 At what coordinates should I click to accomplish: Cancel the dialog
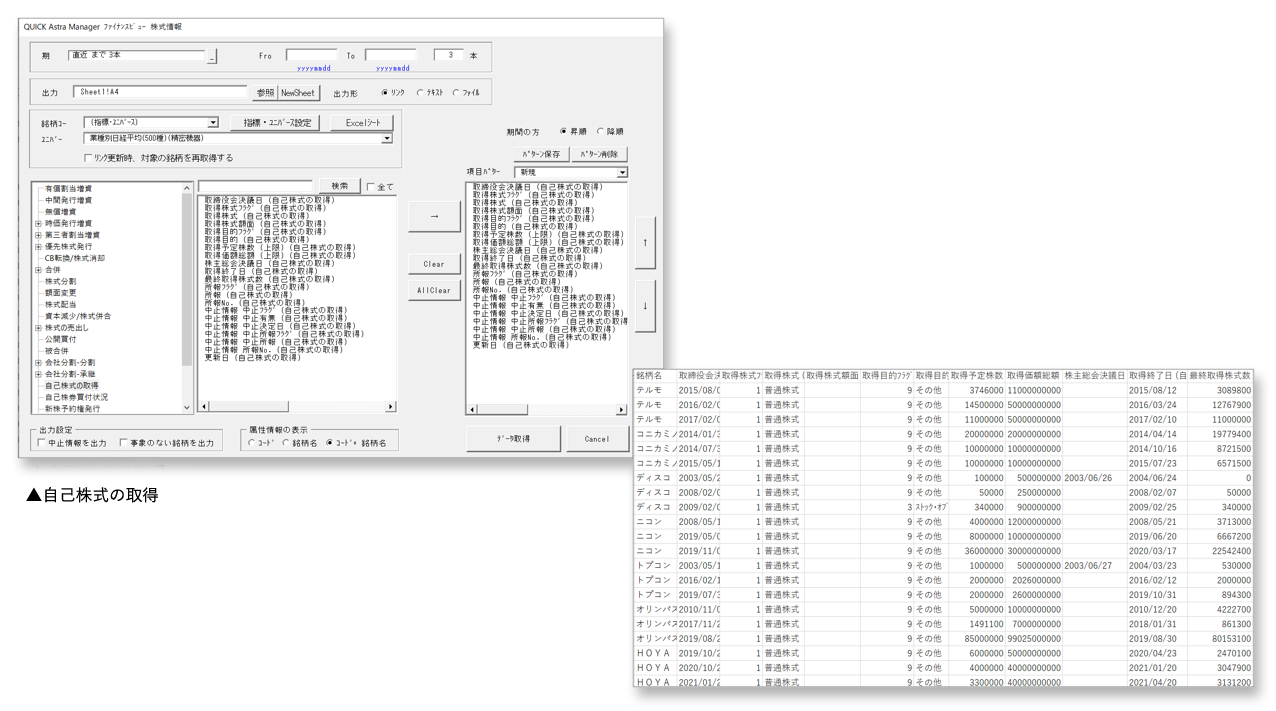click(597, 439)
